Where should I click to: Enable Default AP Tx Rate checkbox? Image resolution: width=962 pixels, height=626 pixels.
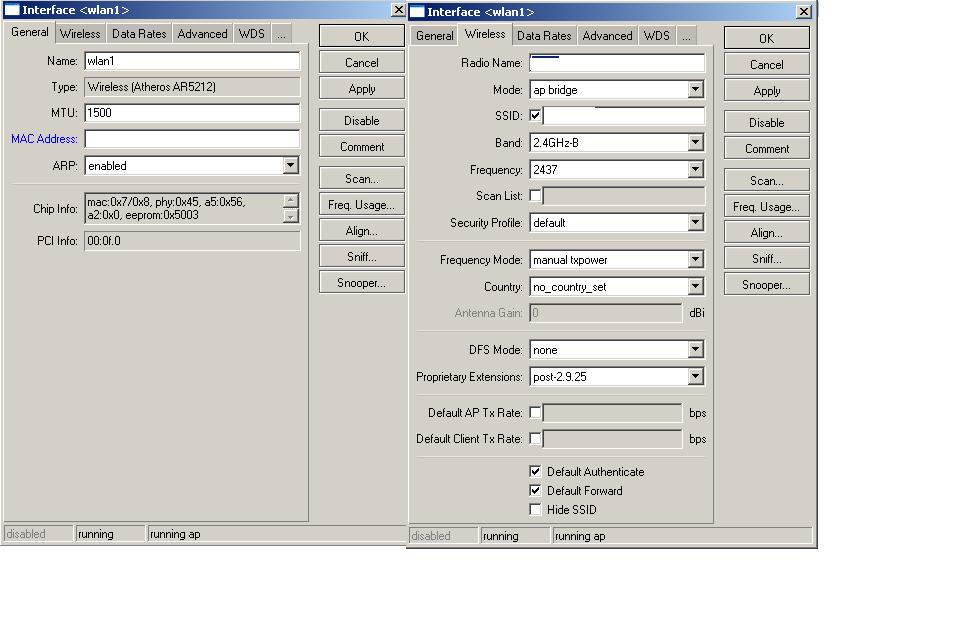[x=535, y=413]
